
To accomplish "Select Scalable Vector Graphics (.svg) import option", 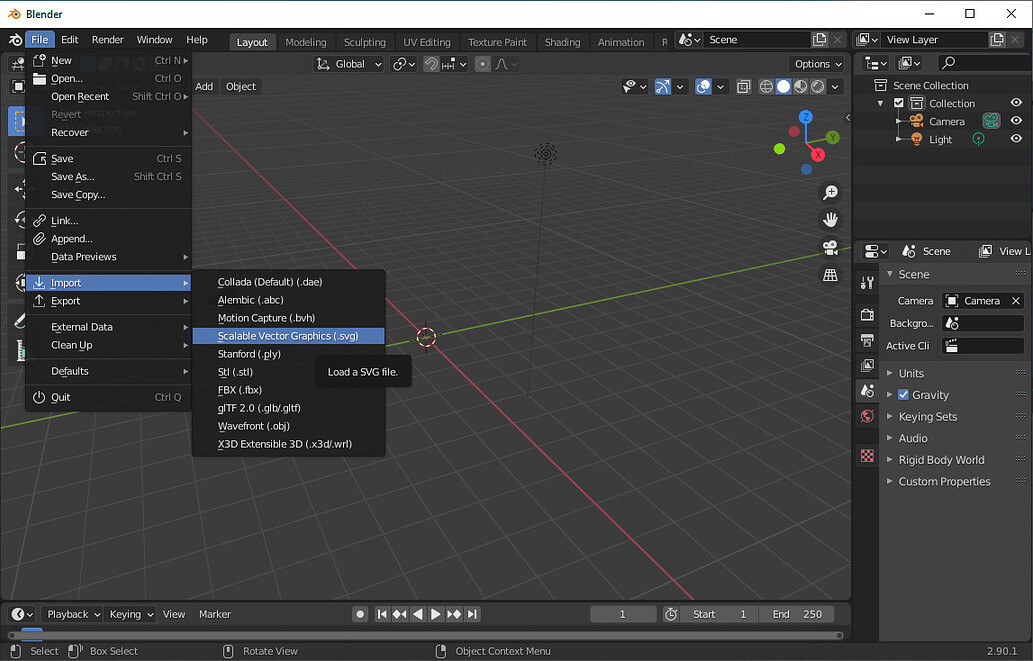I will pos(289,335).
